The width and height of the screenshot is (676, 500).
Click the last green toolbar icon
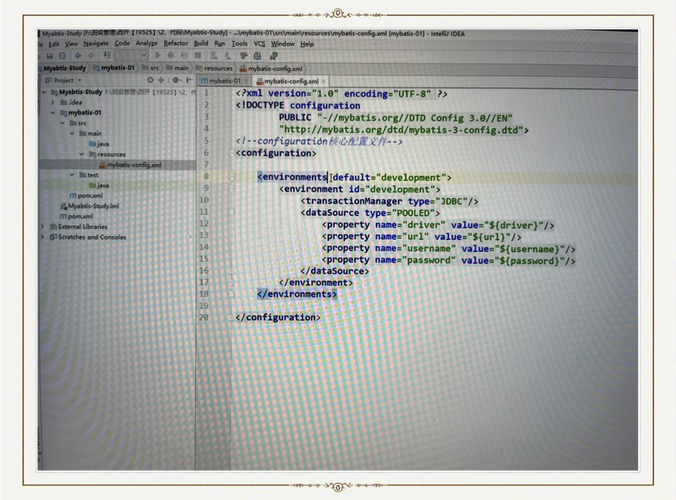click(273, 56)
